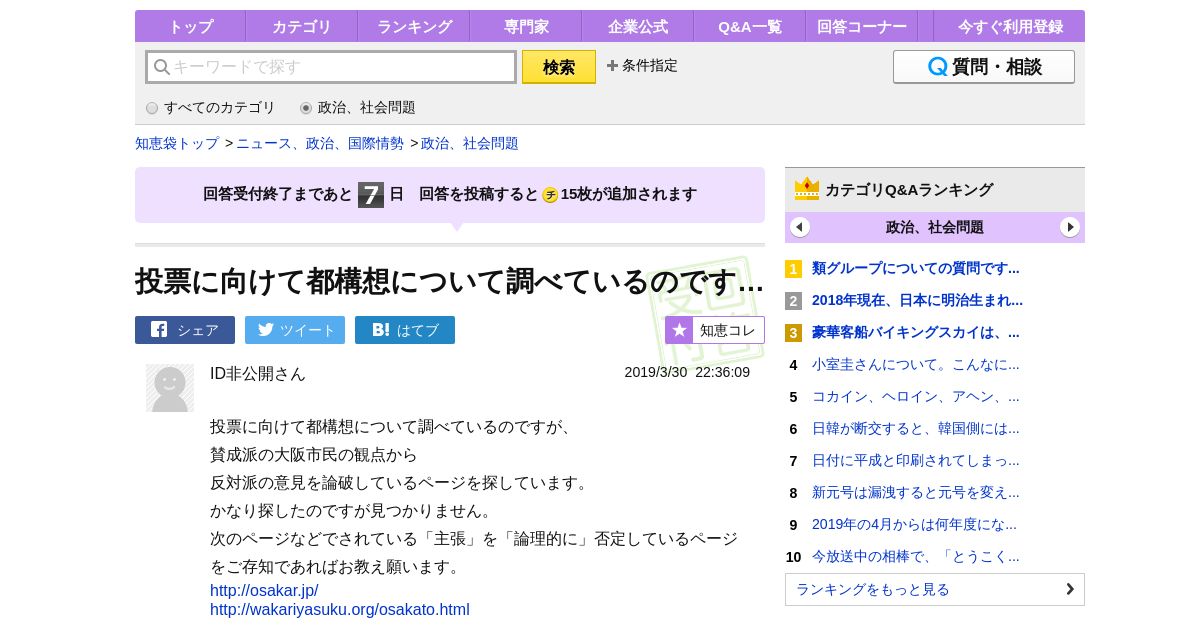Focus the keyword search field

tap(331, 67)
